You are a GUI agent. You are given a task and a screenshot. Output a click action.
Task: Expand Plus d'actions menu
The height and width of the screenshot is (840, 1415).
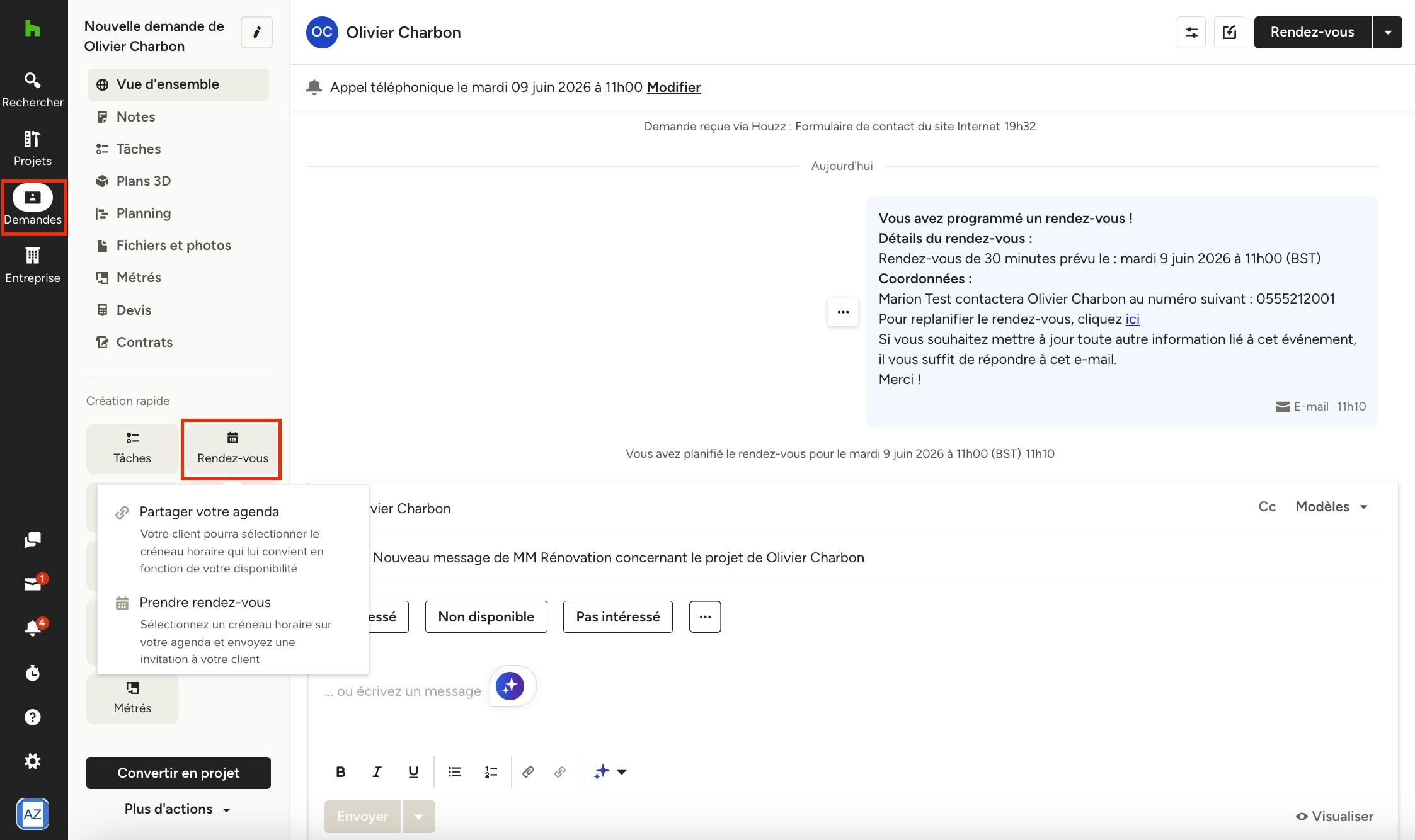tap(178, 809)
